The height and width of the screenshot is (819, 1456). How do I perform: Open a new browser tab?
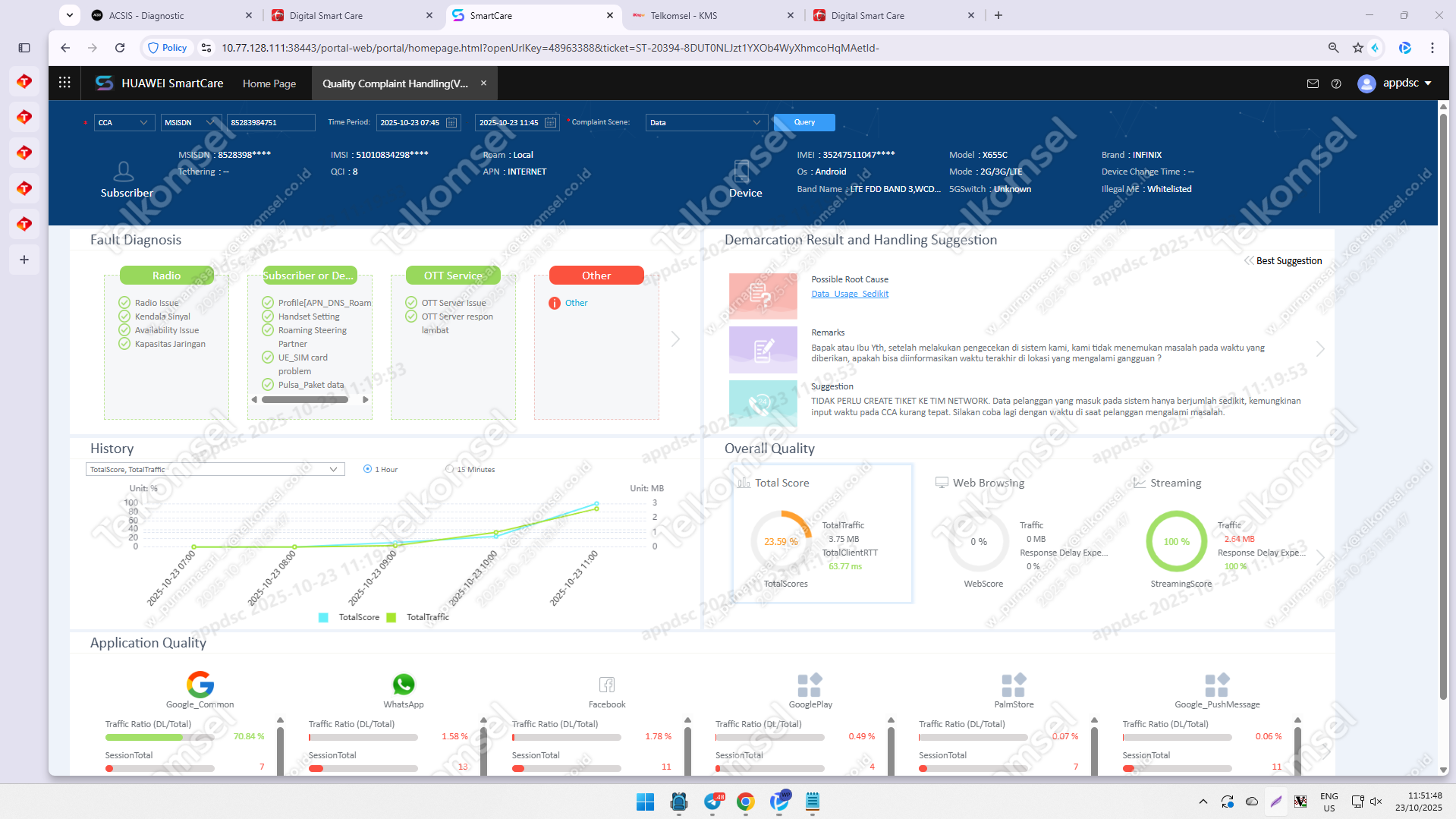998,15
